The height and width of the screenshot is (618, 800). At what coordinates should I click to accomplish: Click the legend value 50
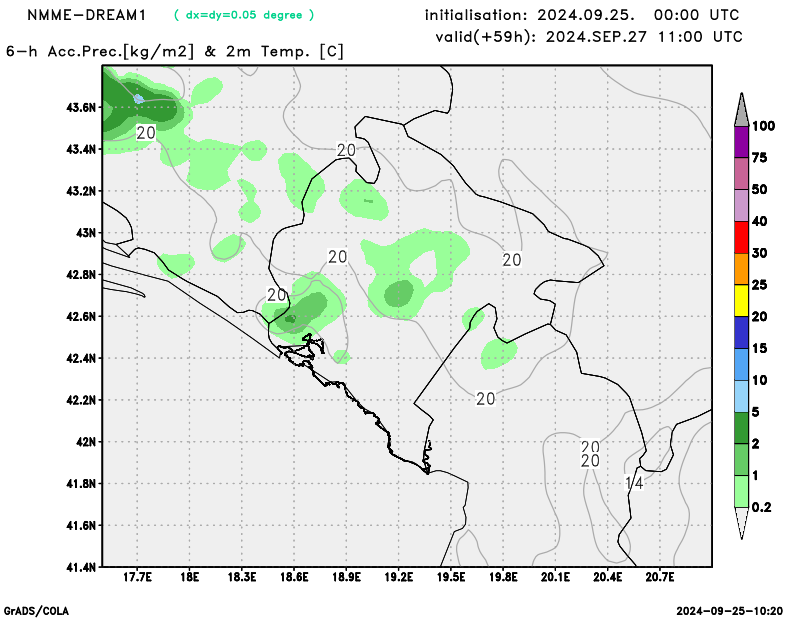pos(760,190)
